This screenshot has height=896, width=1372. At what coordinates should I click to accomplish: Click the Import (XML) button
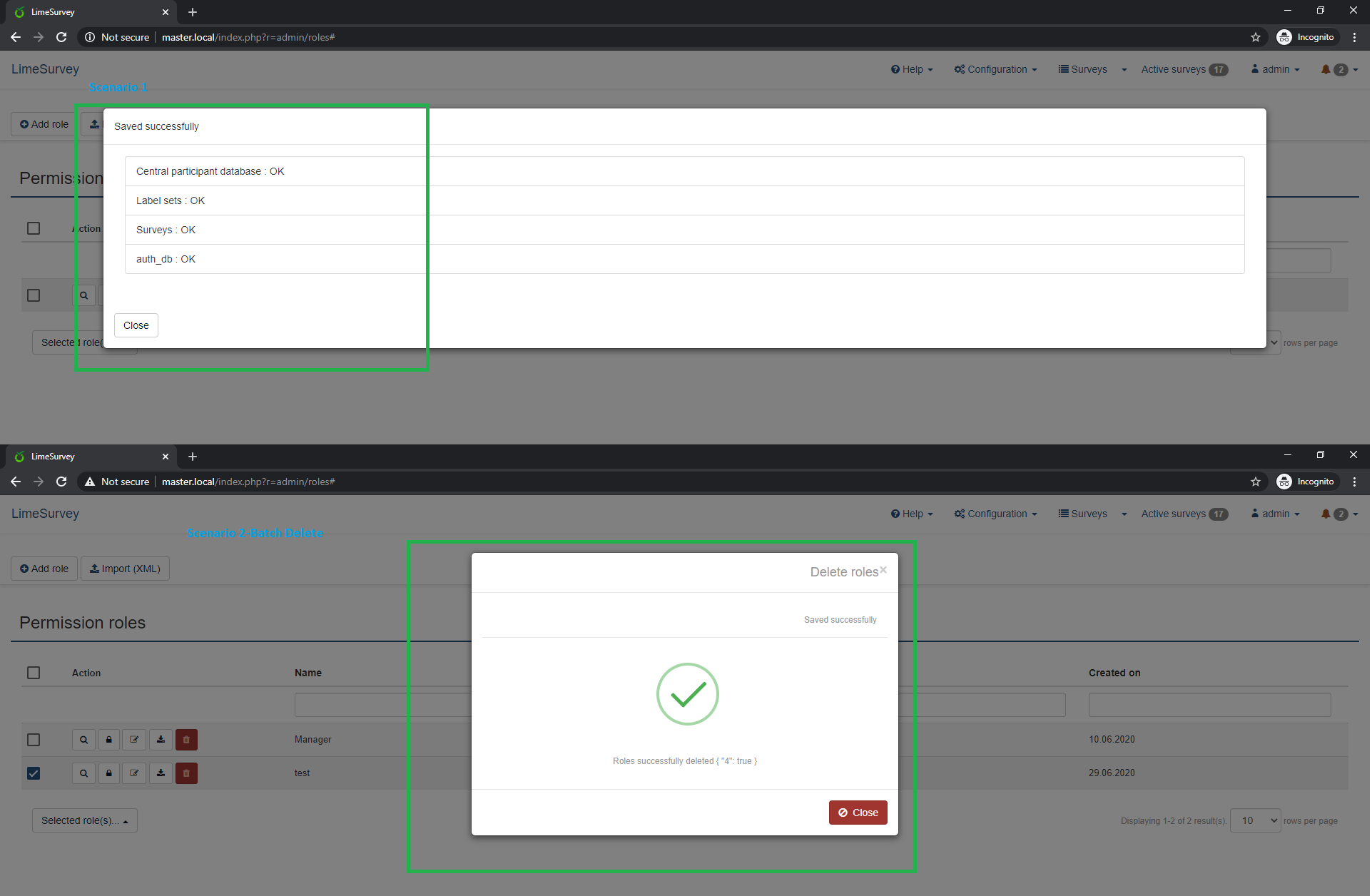(x=125, y=569)
